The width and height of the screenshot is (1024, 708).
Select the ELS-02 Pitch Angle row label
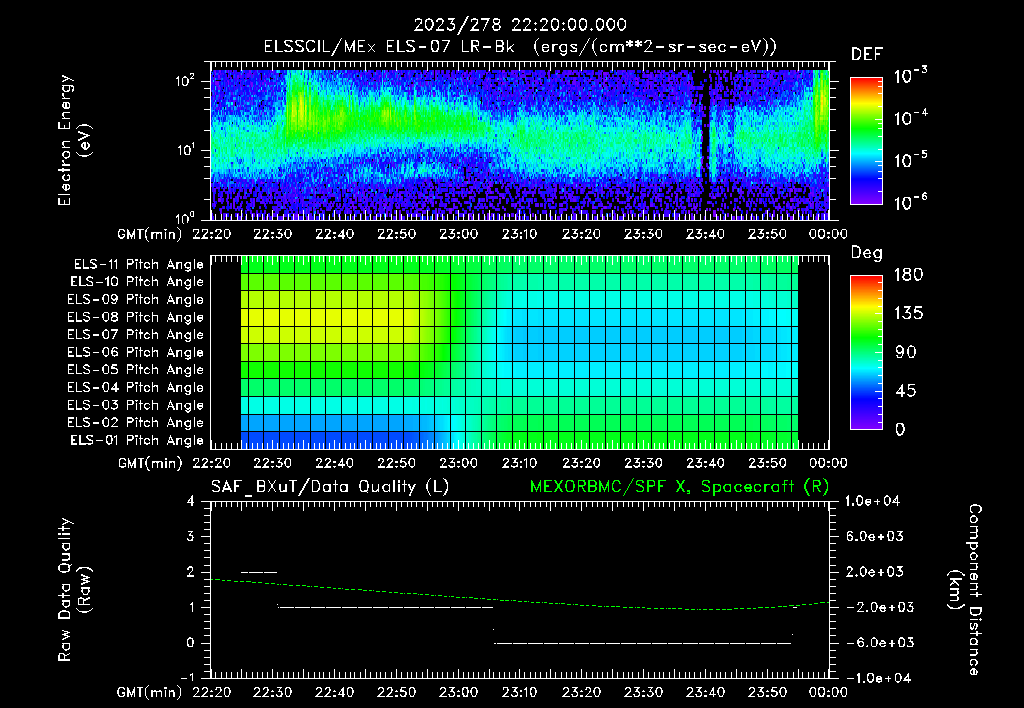point(135,423)
